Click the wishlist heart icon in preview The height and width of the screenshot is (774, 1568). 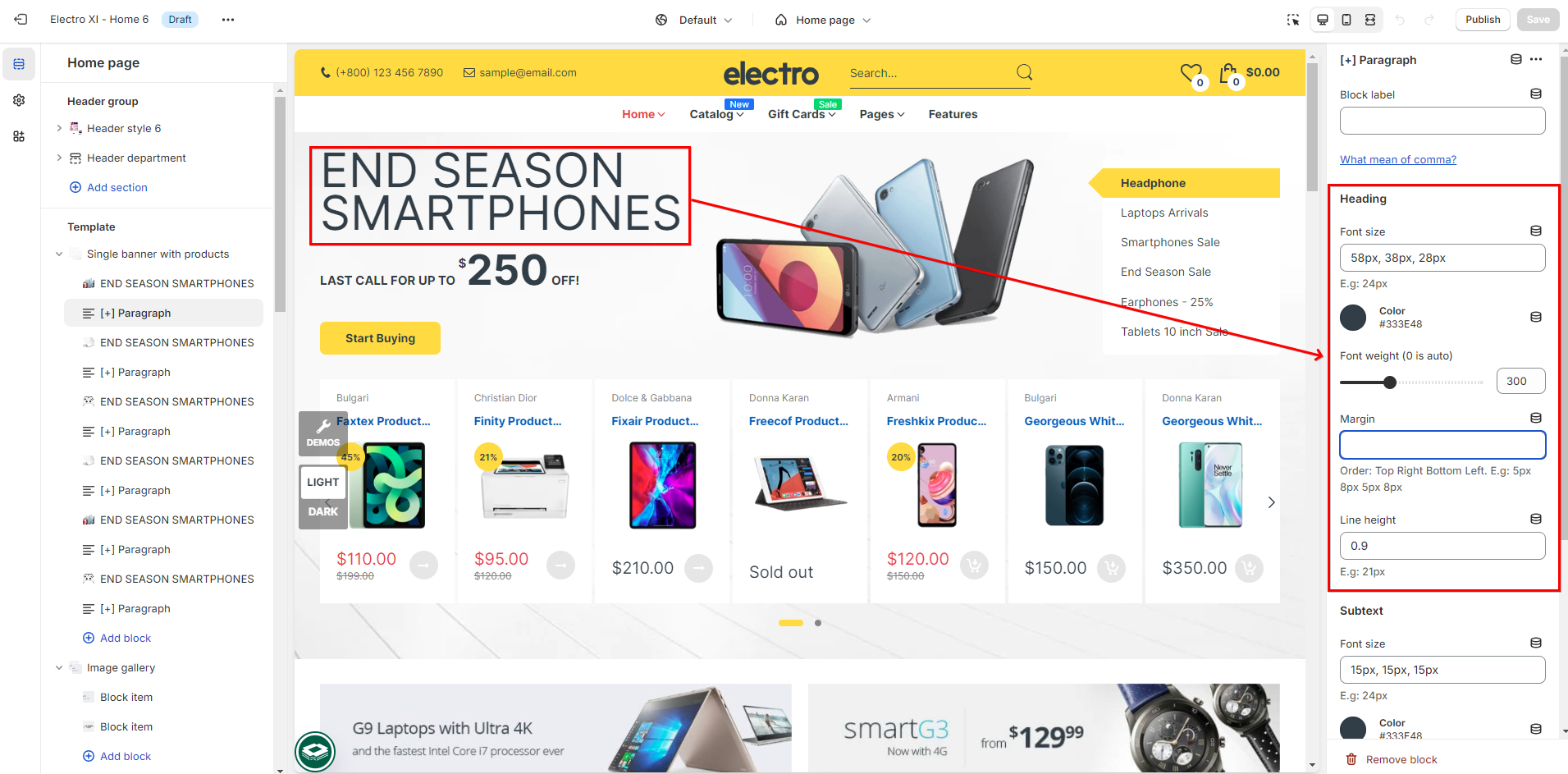(1191, 73)
